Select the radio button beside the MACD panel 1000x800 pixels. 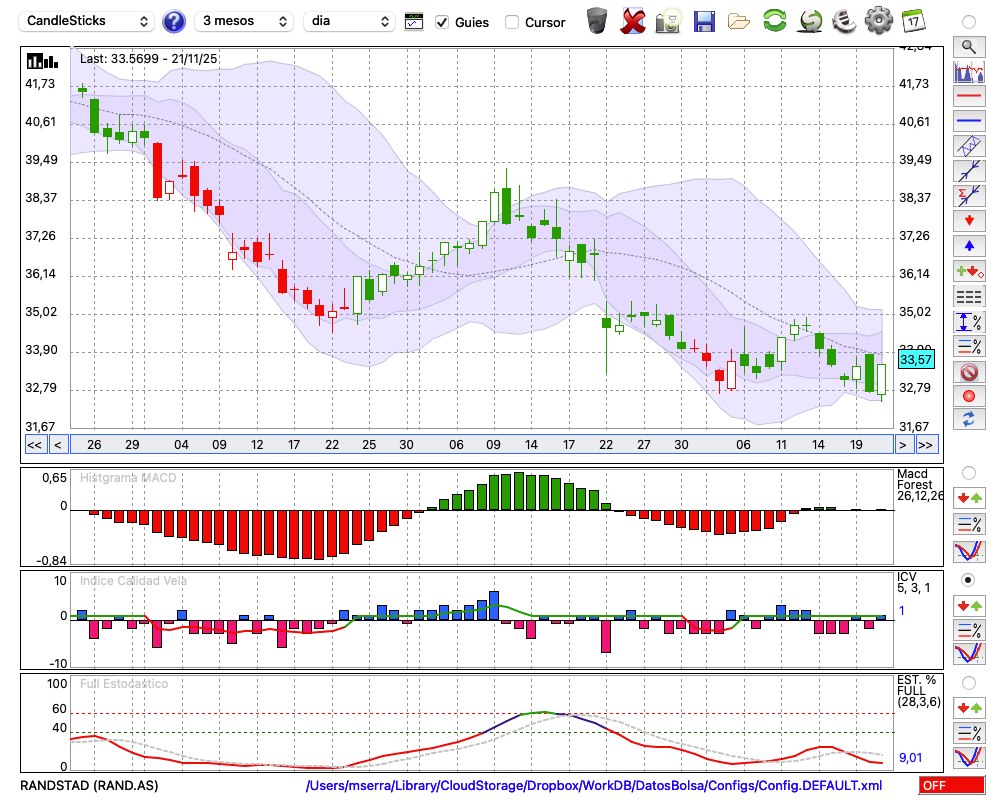coord(968,472)
